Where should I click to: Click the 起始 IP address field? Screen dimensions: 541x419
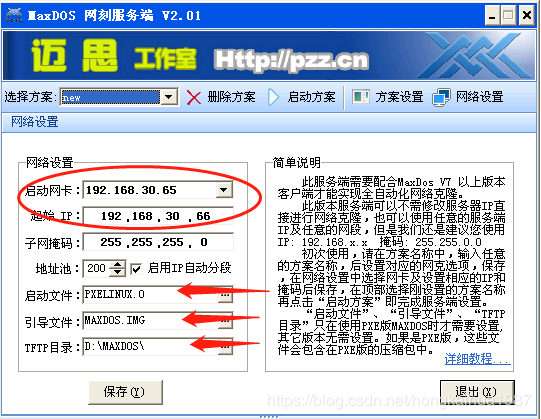tap(158, 216)
